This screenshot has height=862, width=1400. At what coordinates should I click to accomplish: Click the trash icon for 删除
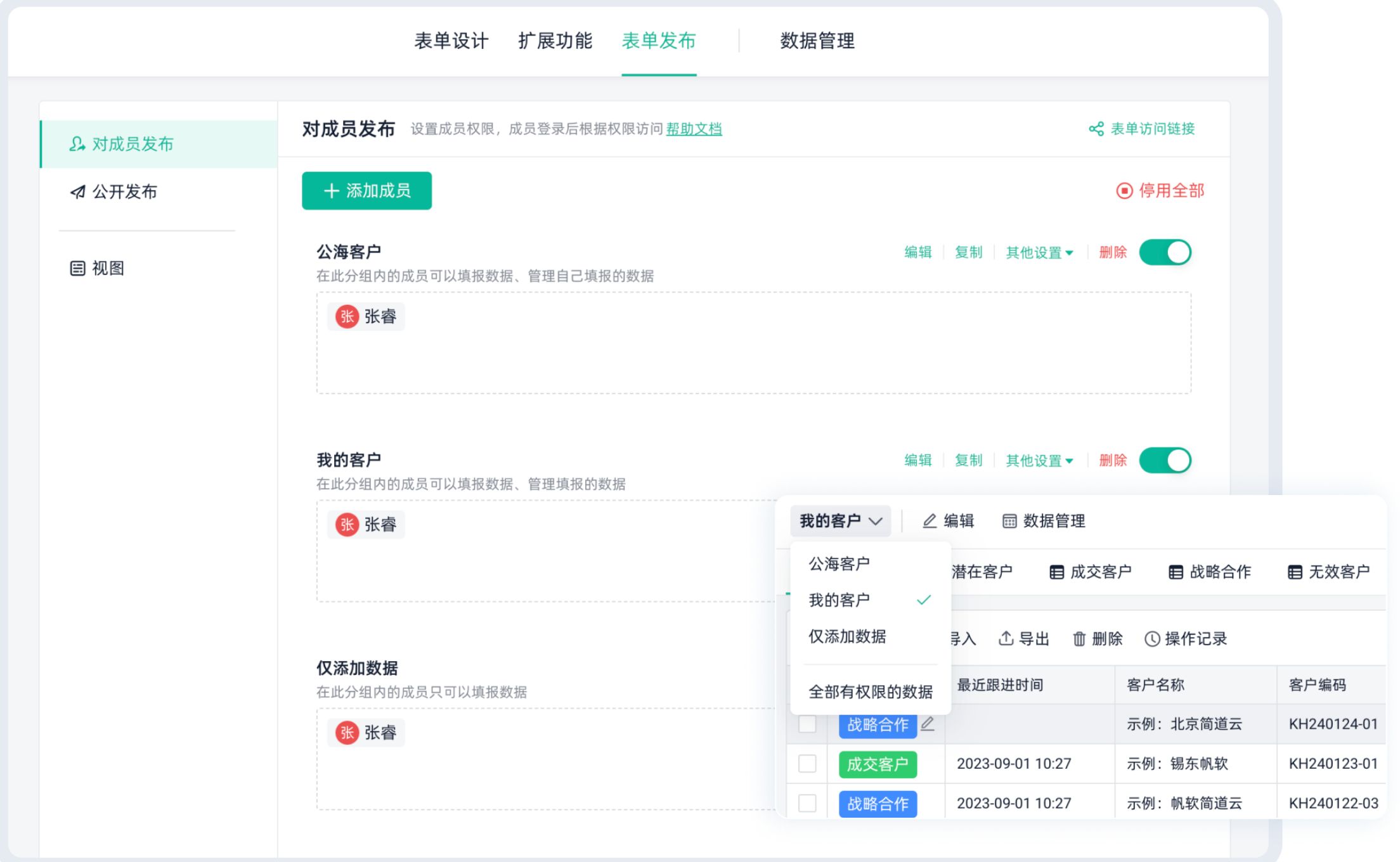(1079, 639)
